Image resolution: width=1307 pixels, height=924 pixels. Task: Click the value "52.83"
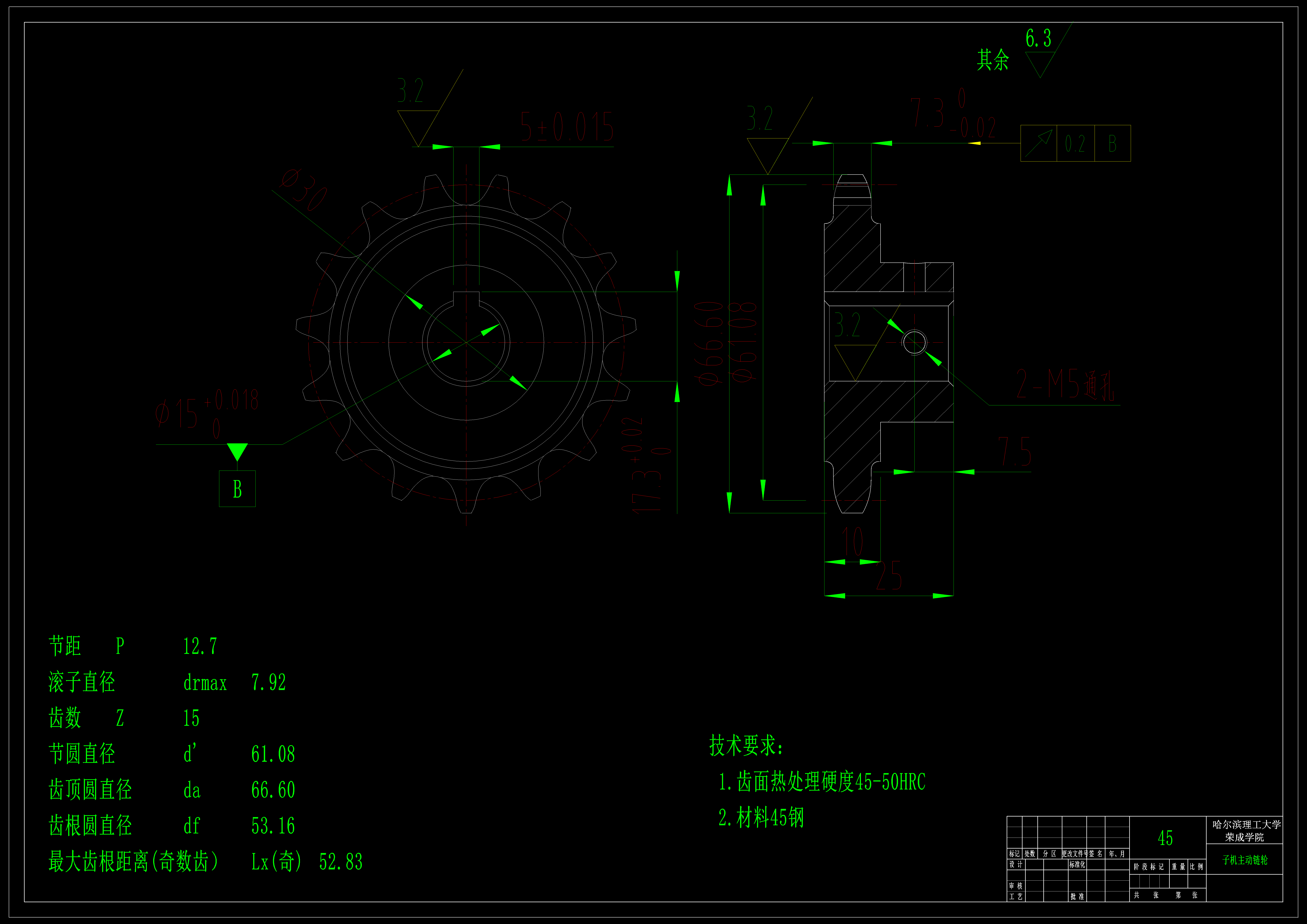coord(341,861)
